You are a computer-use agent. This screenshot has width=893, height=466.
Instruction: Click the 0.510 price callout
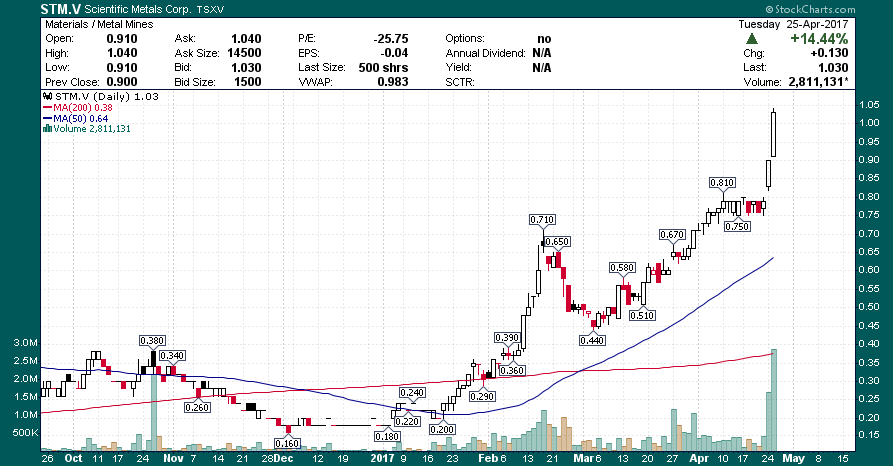click(642, 315)
